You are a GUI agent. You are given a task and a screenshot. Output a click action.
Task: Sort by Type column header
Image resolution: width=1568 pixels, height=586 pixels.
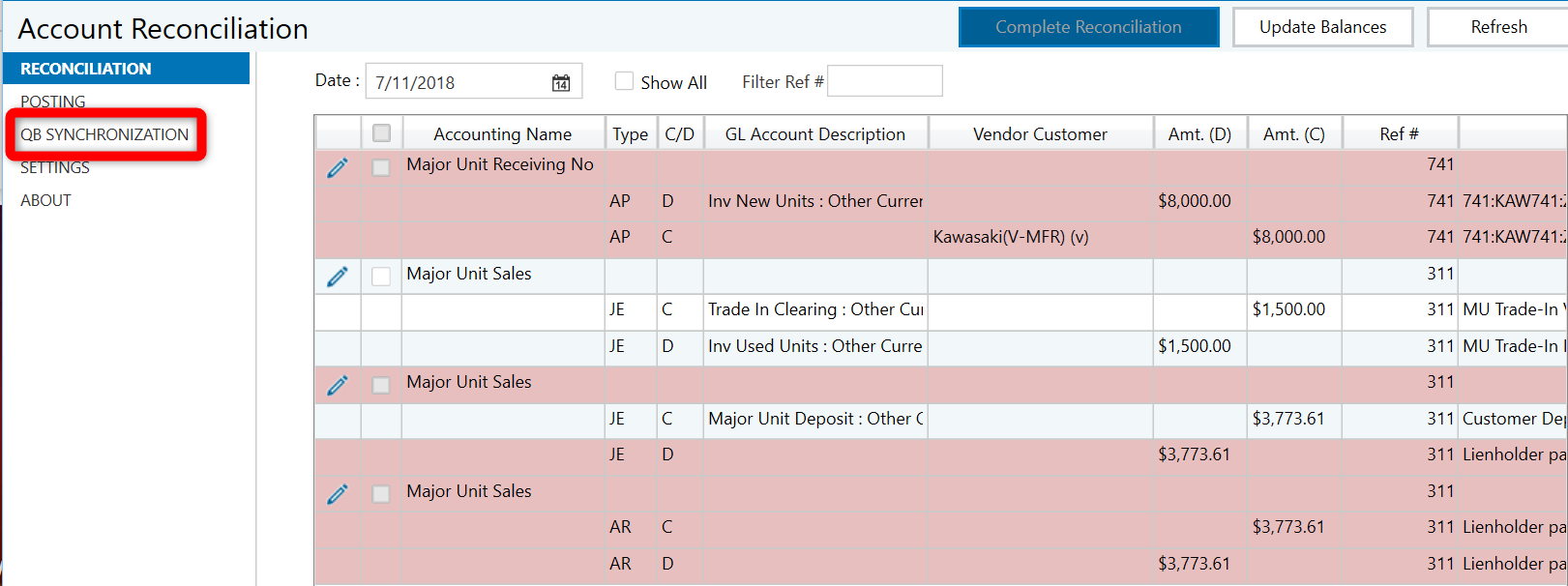point(631,134)
